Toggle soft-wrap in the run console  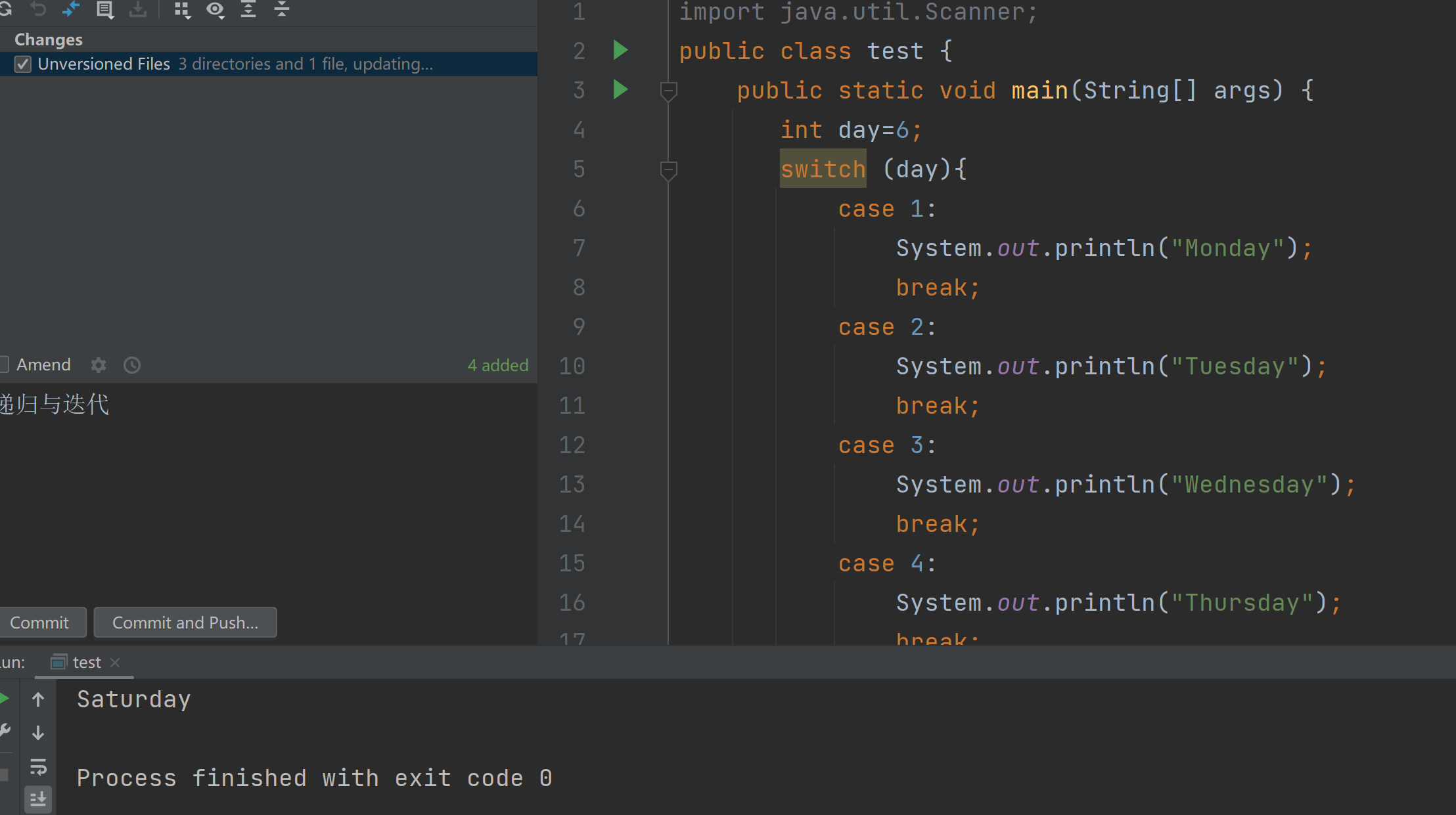point(38,767)
